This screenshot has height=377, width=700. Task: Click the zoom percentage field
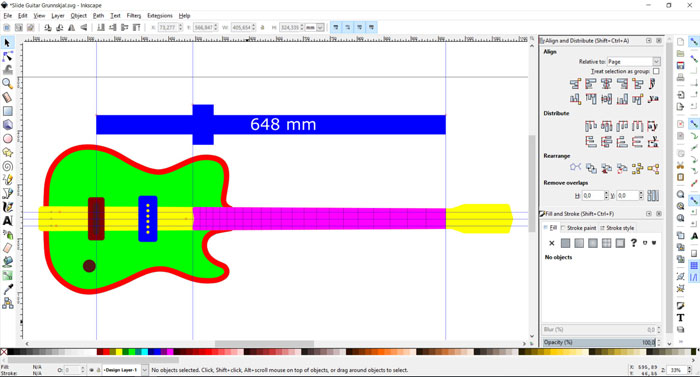tap(677, 370)
